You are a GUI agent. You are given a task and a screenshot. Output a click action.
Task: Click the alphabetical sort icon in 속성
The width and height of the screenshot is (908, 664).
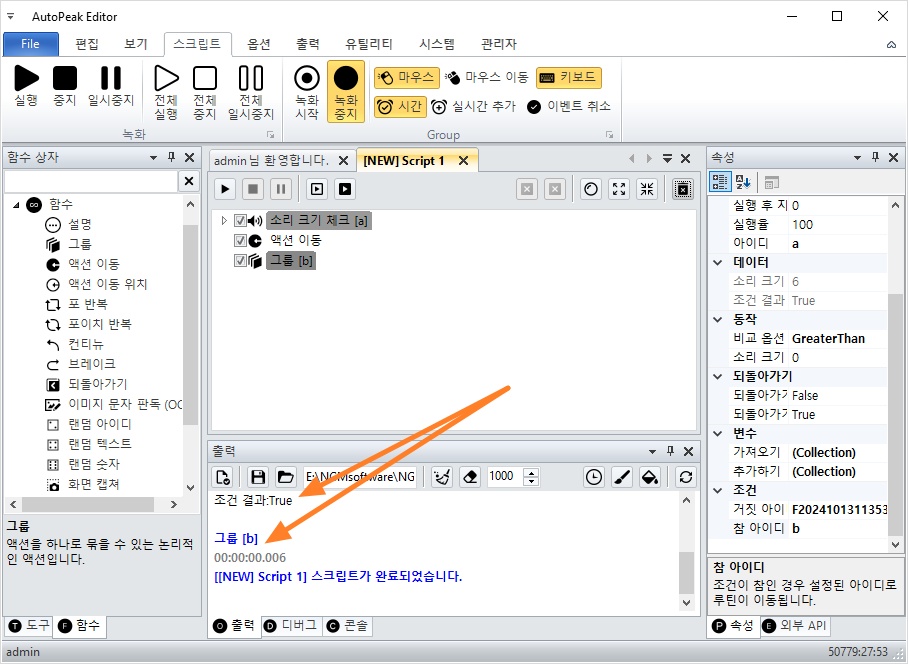743,182
